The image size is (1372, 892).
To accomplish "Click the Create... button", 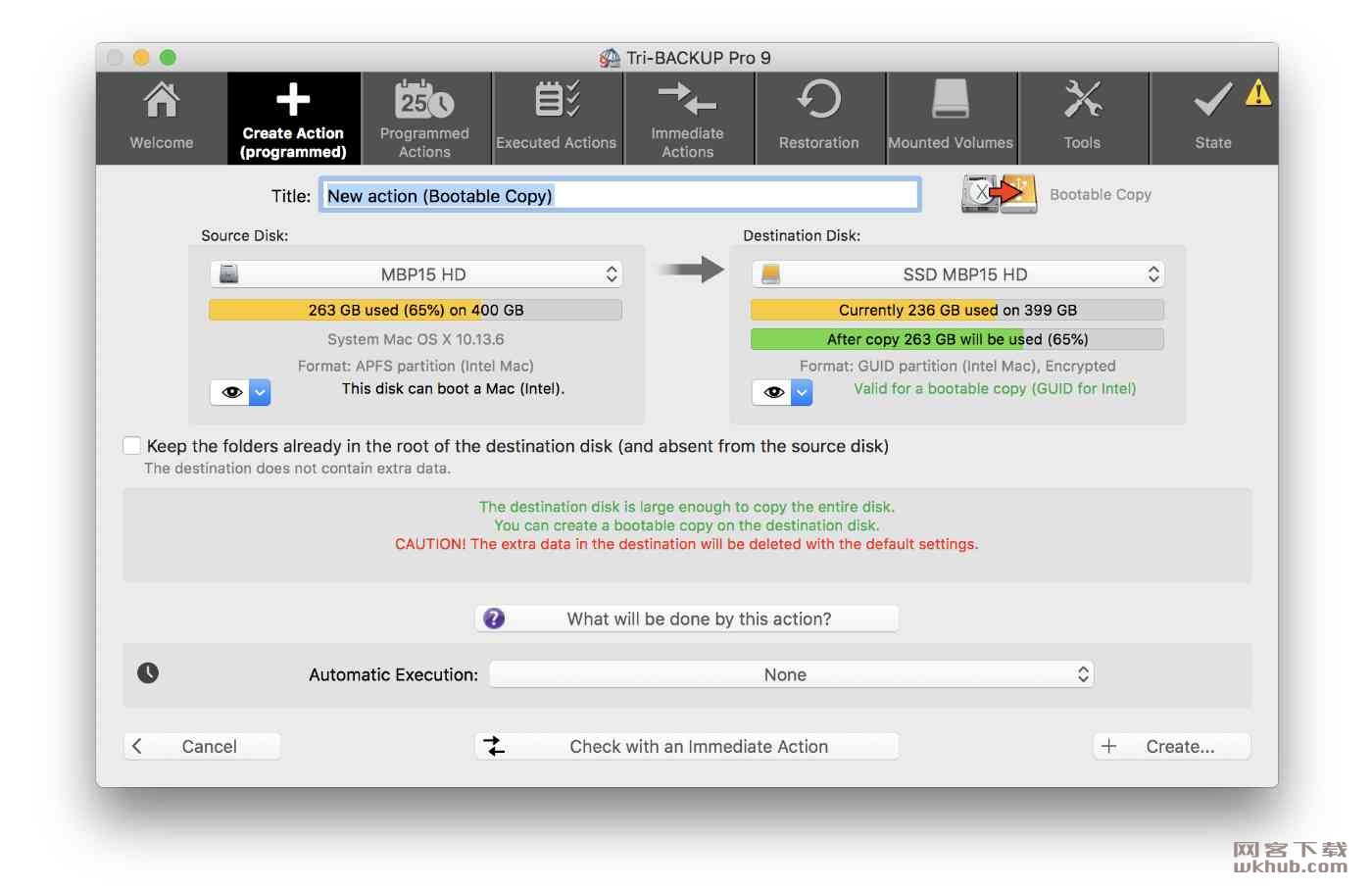I will pyautogui.click(x=1172, y=746).
